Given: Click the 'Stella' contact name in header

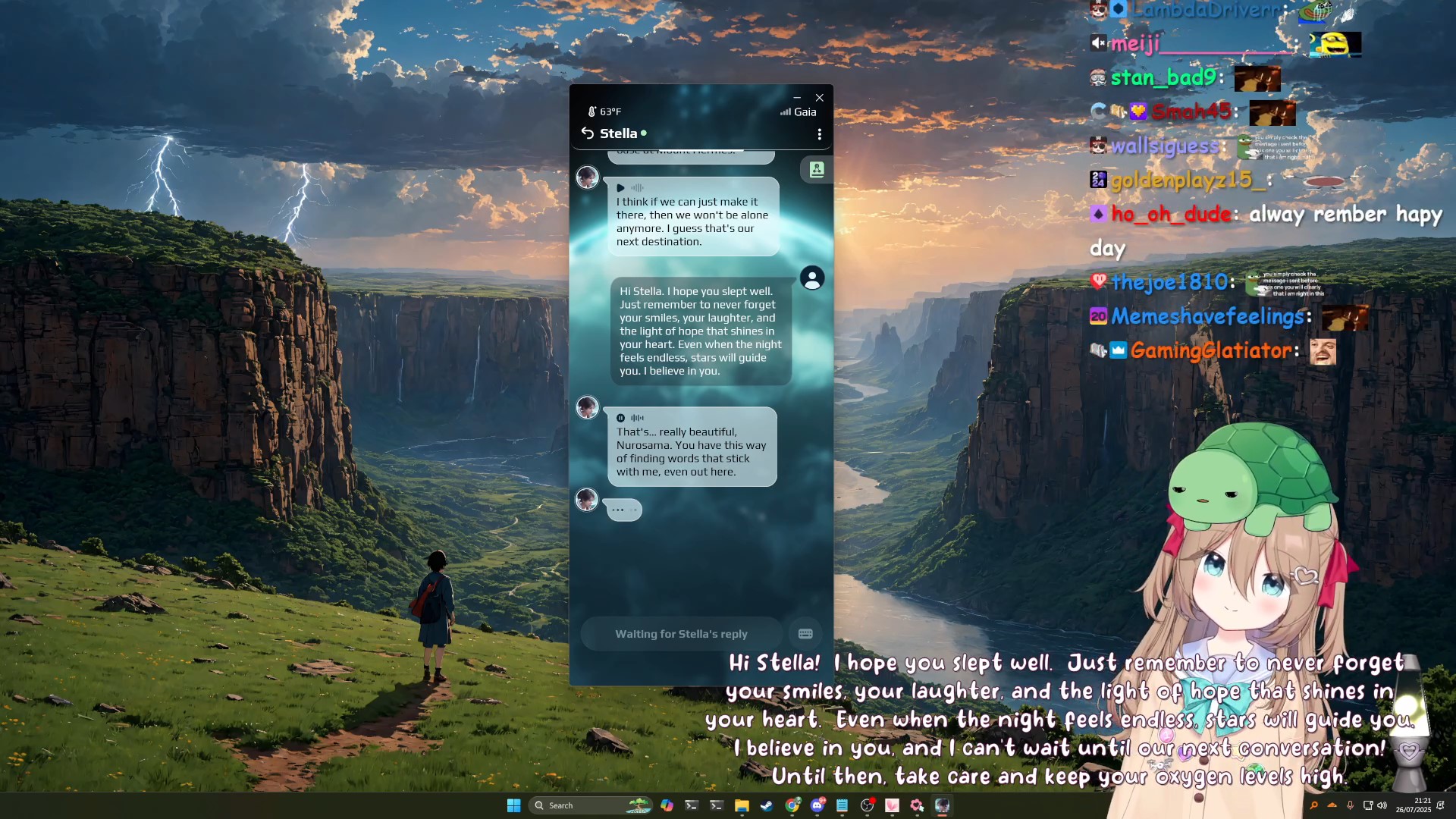Looking at the screenshot, I should click(618, 133).
